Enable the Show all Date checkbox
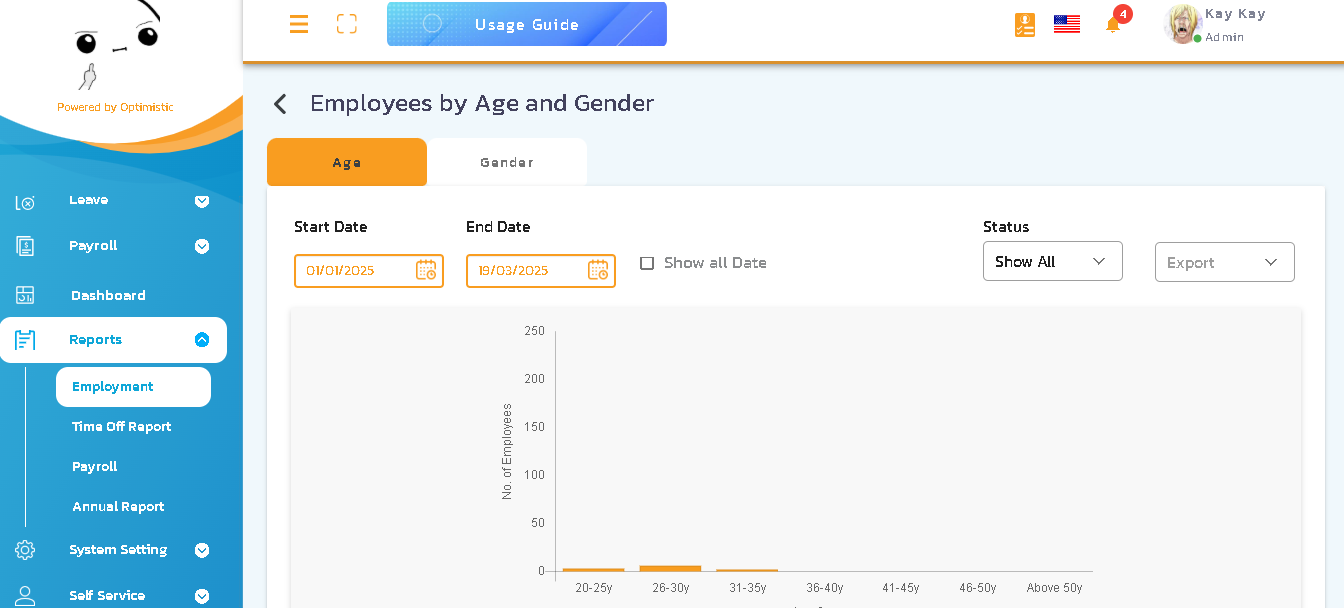 point(647,263)
